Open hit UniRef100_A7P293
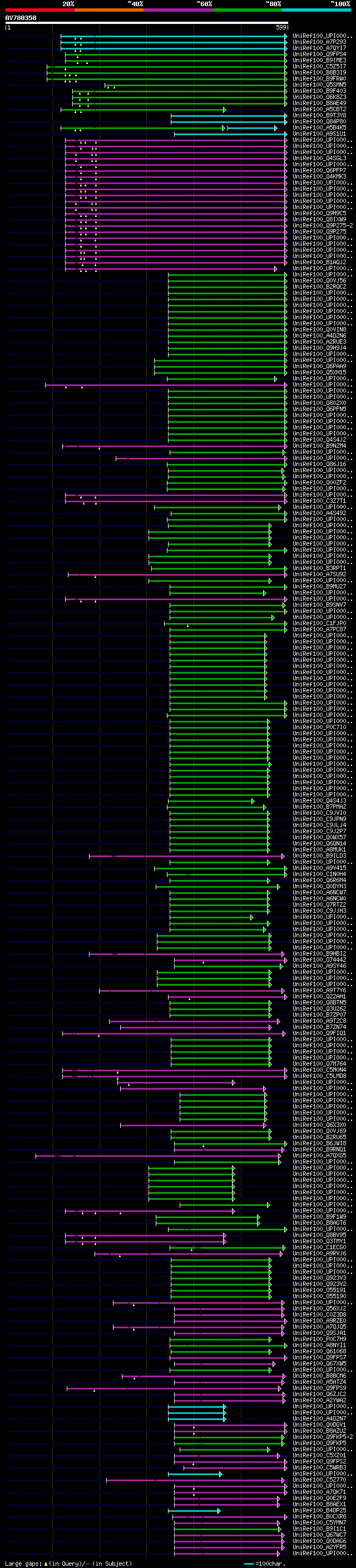The image size is (356, 1568). click(319, 42)
